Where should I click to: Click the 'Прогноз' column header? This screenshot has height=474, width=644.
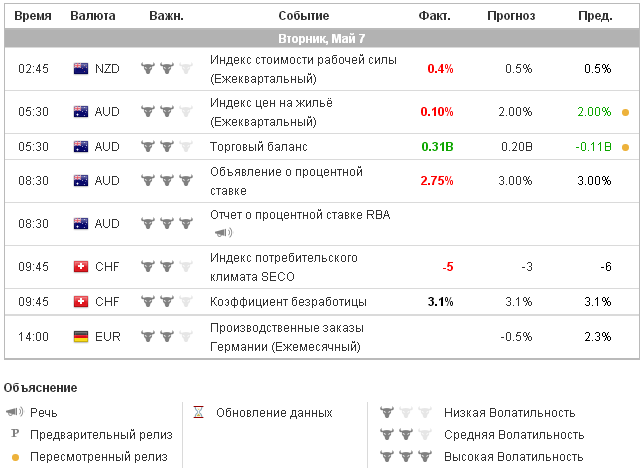tap(511, 16)
